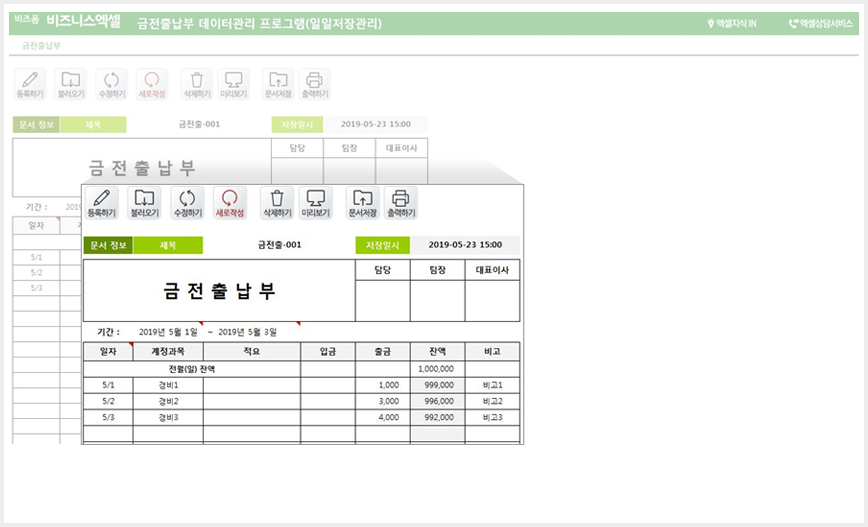Click balance cell 999,000
This screenshot has height=527, width=868.
point(437,385)
